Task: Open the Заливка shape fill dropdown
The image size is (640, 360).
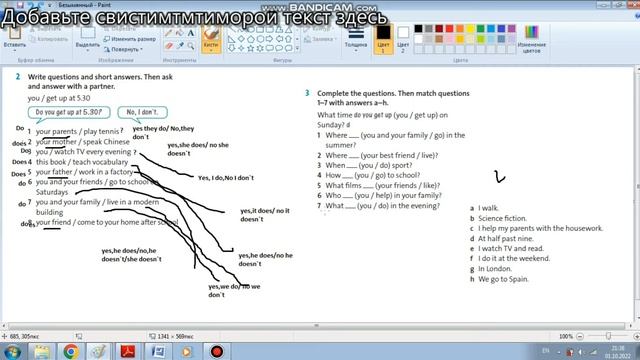Action: [x=320, y=39]
